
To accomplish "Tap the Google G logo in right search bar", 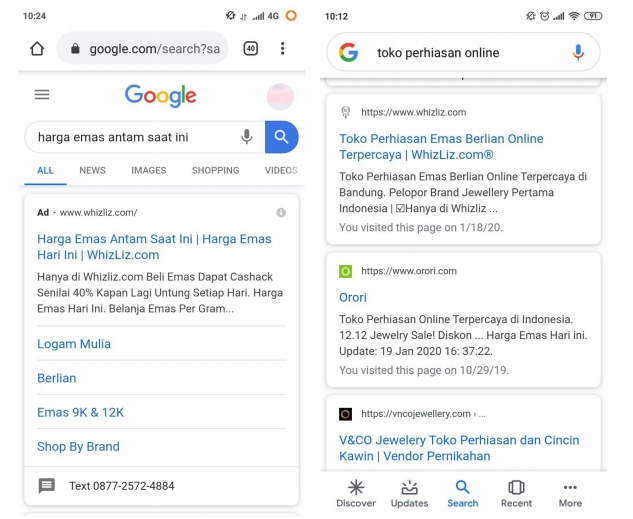I will 349,52.
